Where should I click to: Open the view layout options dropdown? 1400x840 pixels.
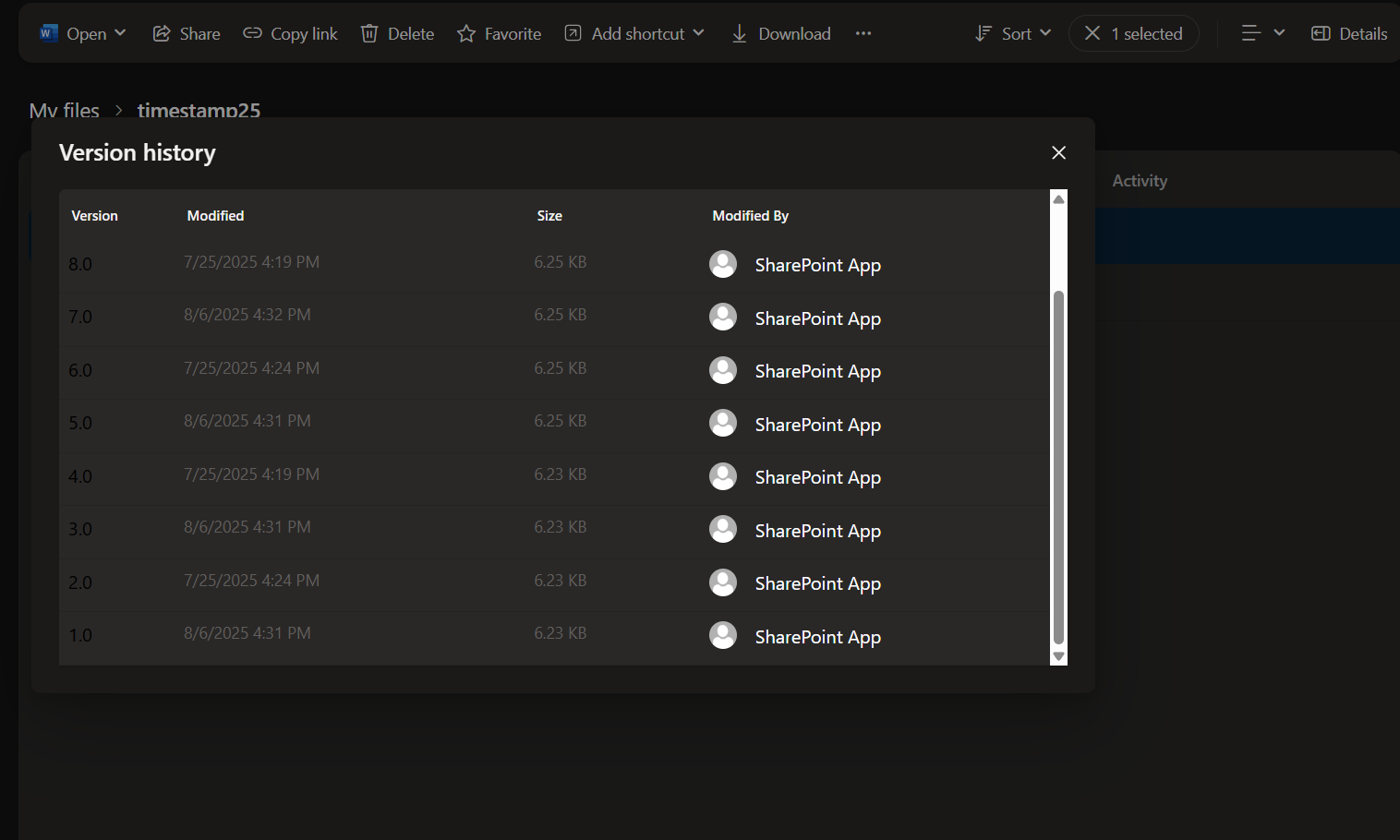pos(1263,33)
